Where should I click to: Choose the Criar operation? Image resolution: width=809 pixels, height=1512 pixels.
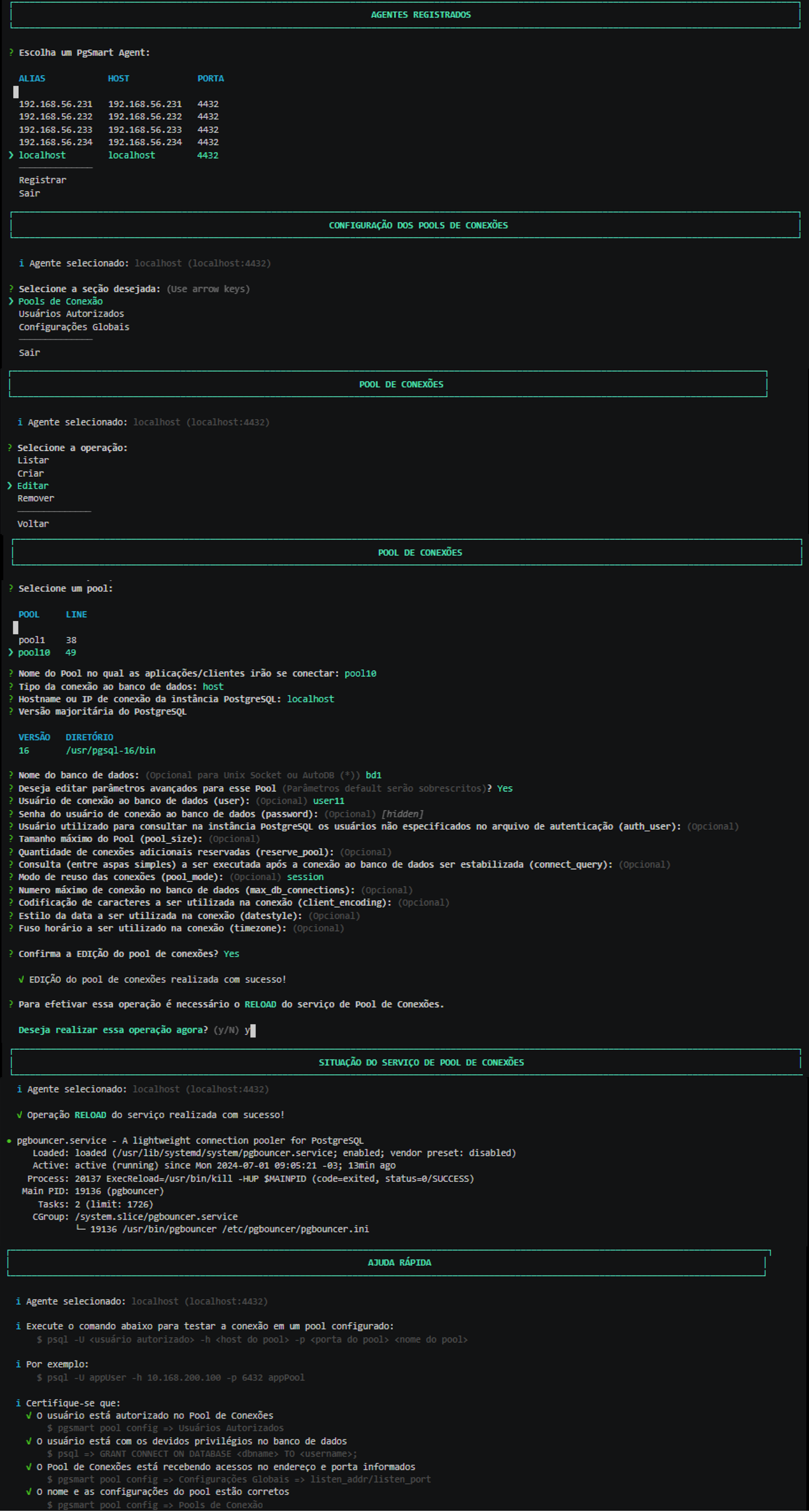31,473
